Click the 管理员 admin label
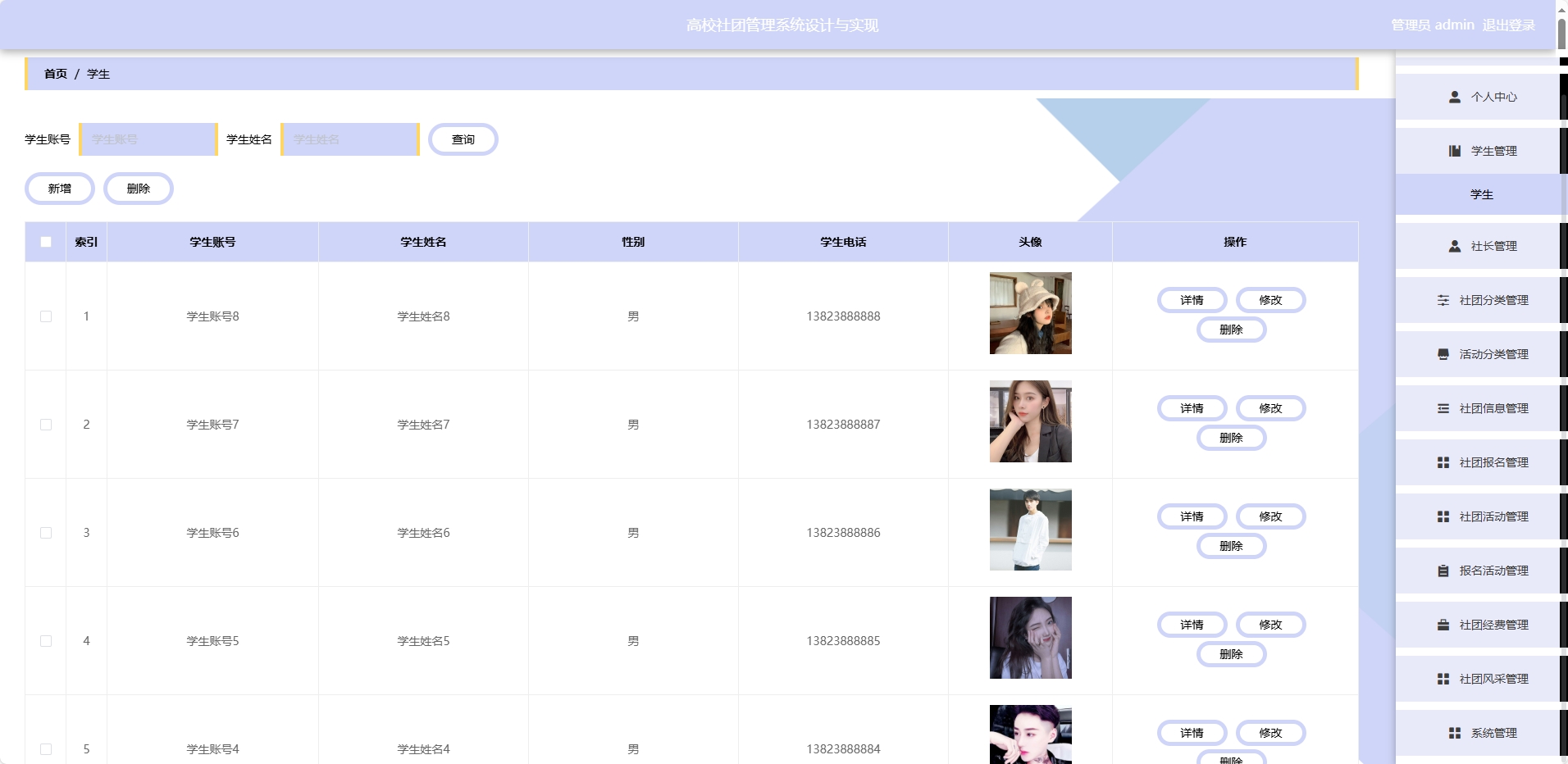Screen dimensions: 1568x764 tap(1433, 25)
